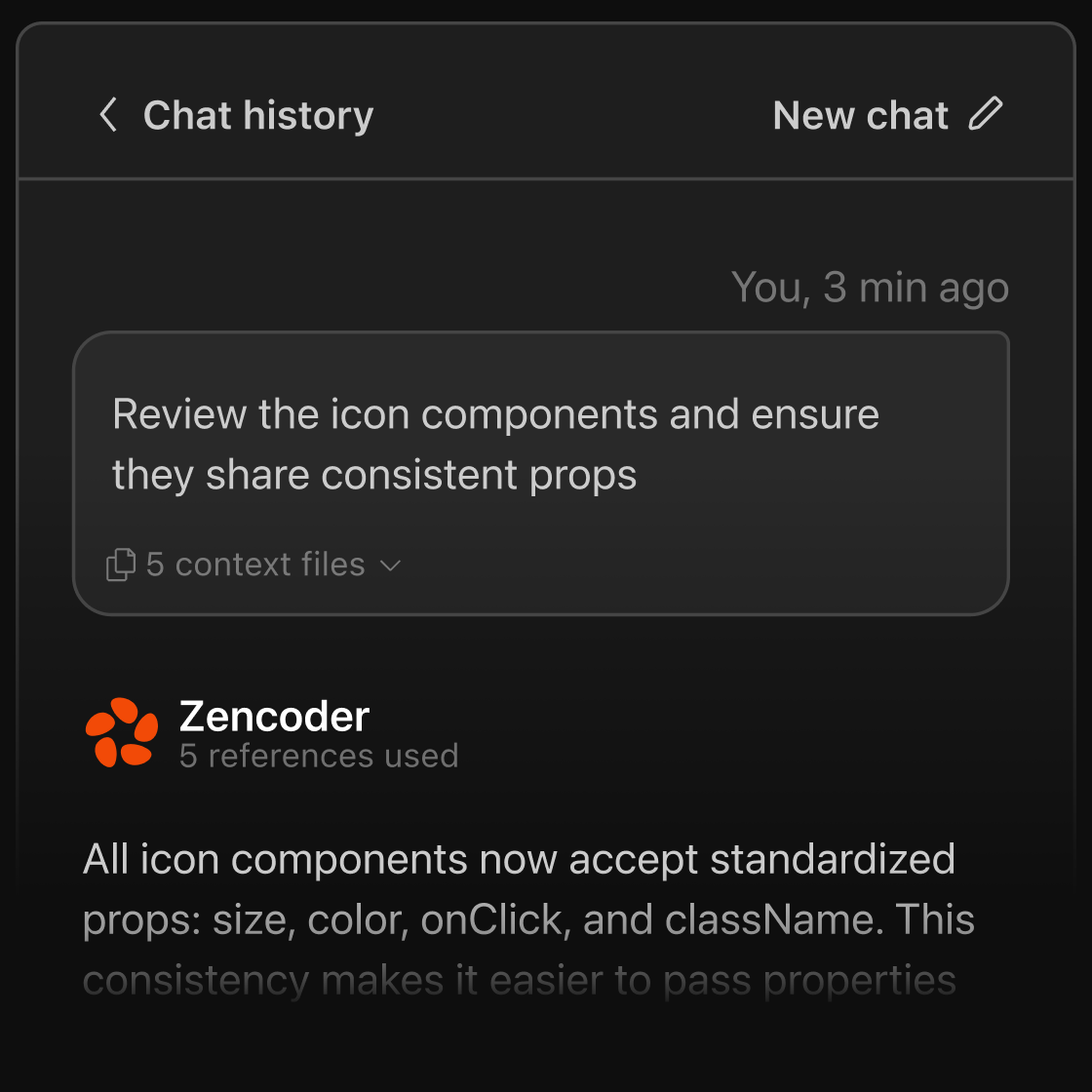Click the 5 references used link
Image resolution: width=1092 pixels, height=1092 pixels.
(x=319, y=756)
